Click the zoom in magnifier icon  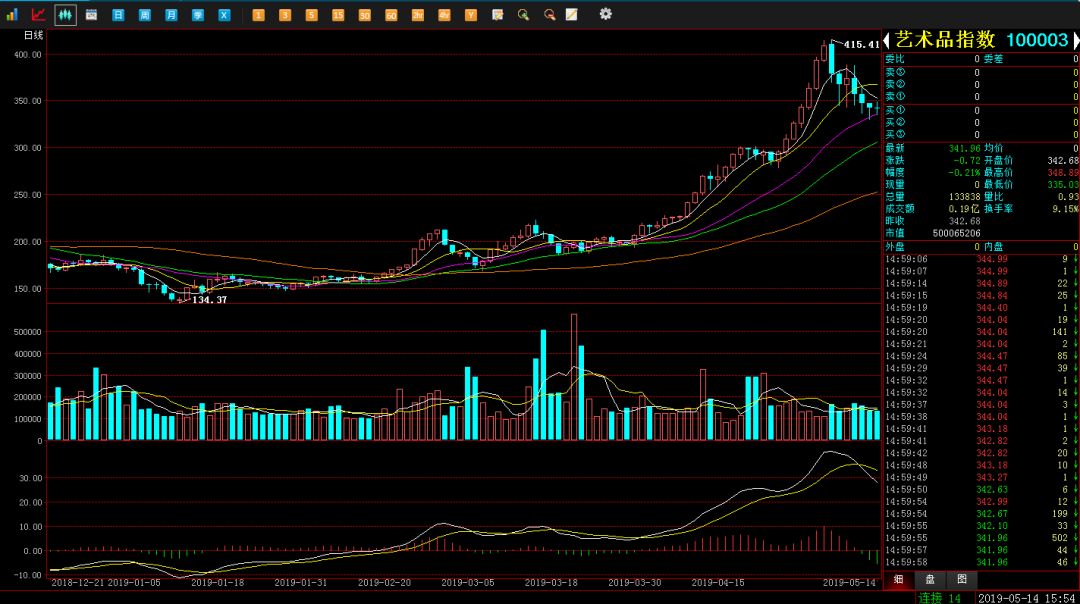click(x=523, y=14)
